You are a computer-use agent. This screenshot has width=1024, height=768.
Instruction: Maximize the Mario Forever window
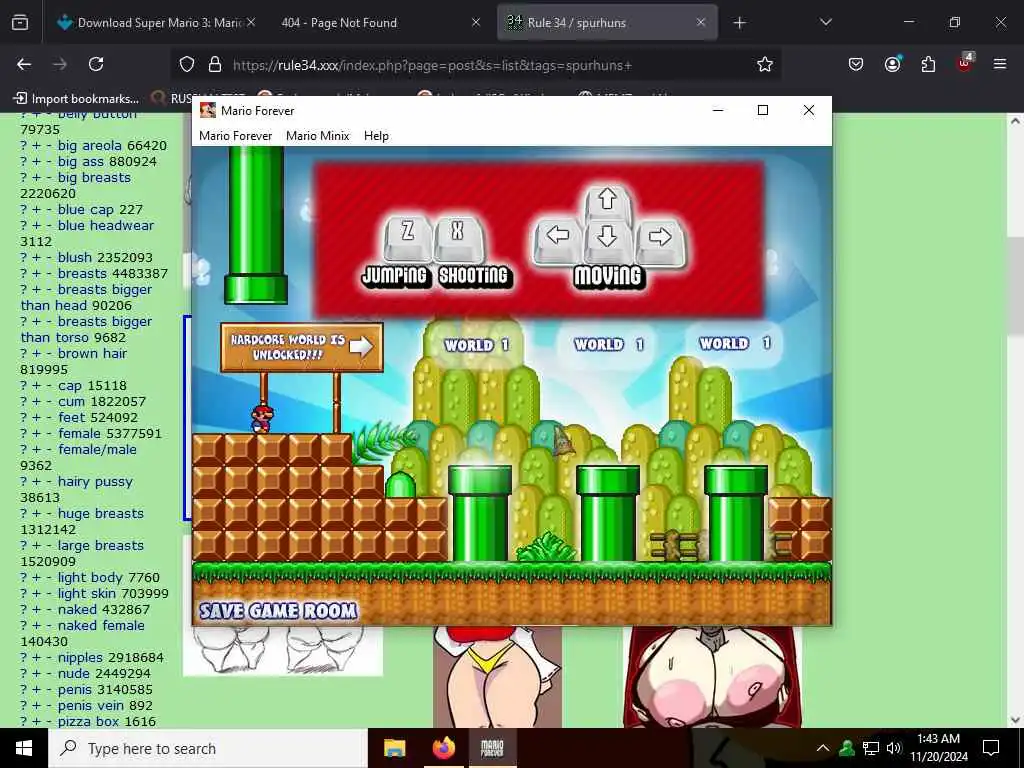pyautogui.click(x=763, y=110)
